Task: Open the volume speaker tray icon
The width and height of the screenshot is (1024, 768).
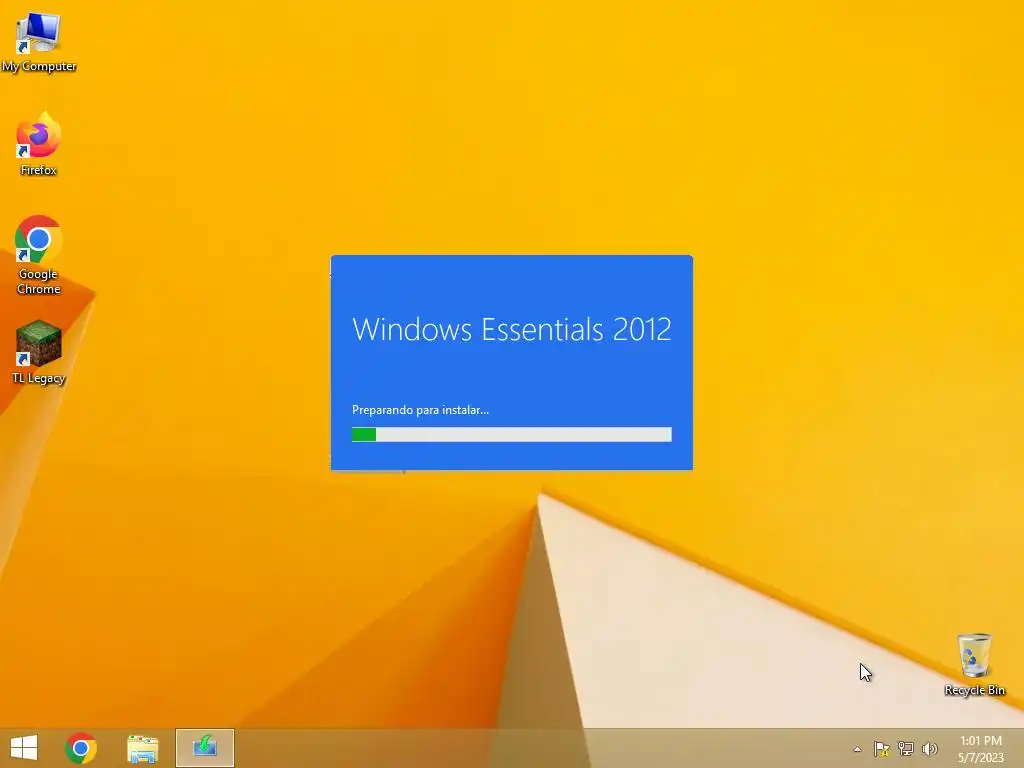Action: [929, 749]
